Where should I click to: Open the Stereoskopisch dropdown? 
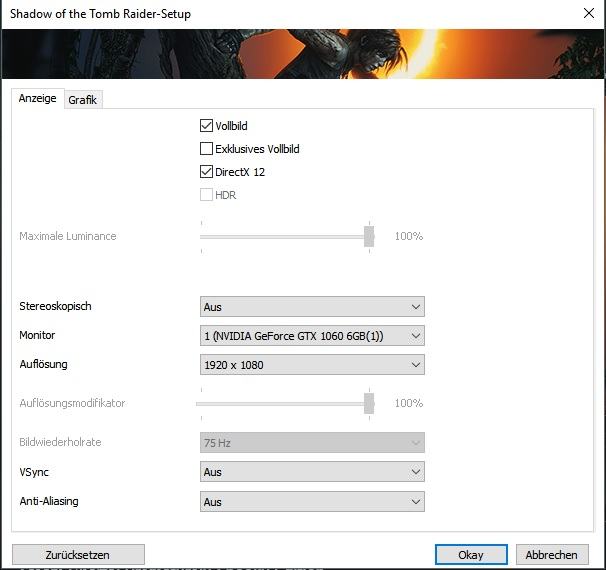[x=312, y=306]
